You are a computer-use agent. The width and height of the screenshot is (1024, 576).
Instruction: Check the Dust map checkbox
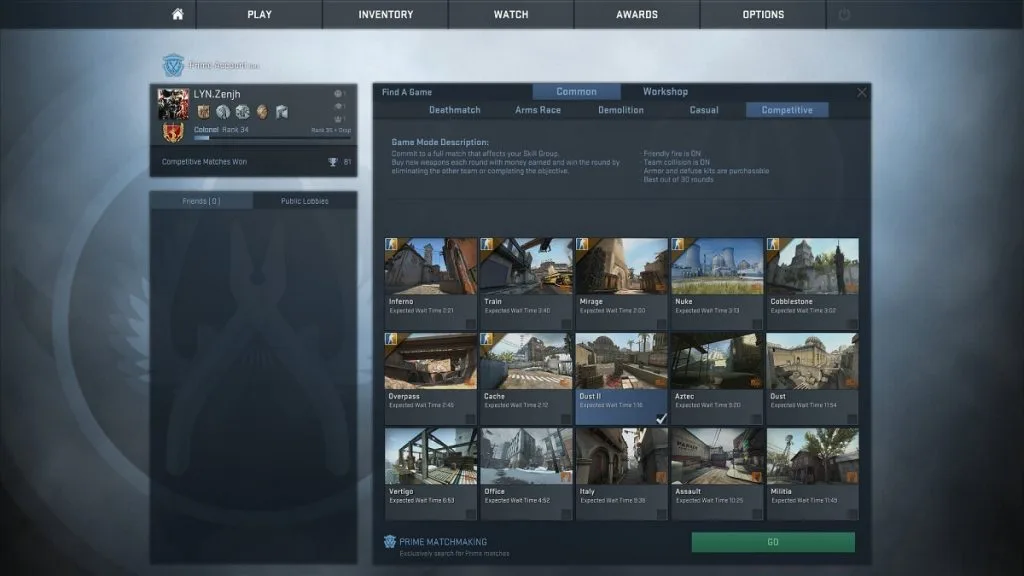(x=852, y=419)
